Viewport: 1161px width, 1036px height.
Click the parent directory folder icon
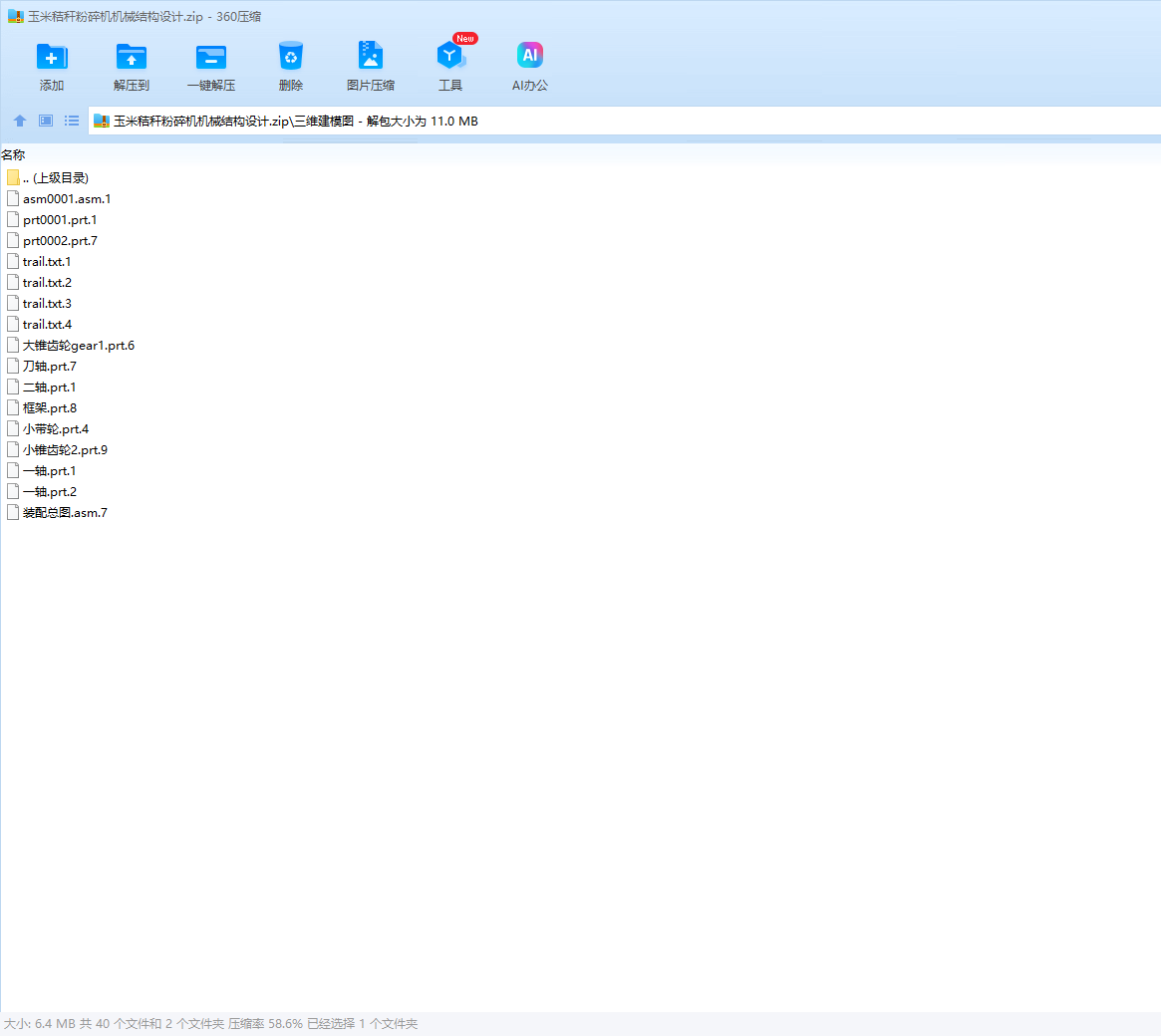click(13, 177)
